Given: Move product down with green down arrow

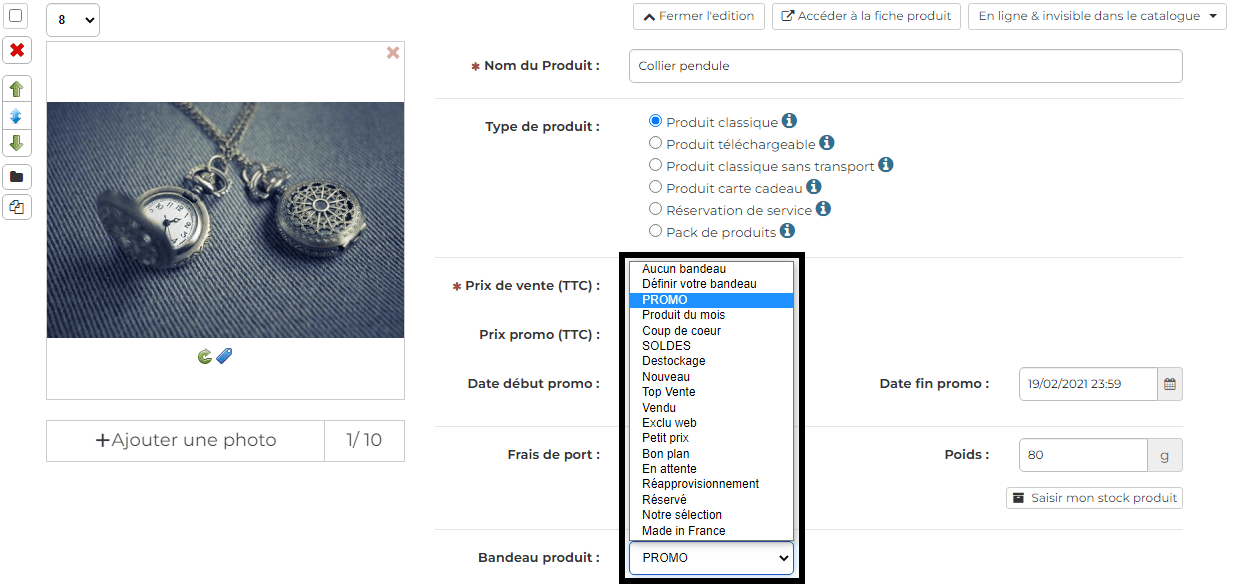Looking at the screenshot, I should pos(17,143).
